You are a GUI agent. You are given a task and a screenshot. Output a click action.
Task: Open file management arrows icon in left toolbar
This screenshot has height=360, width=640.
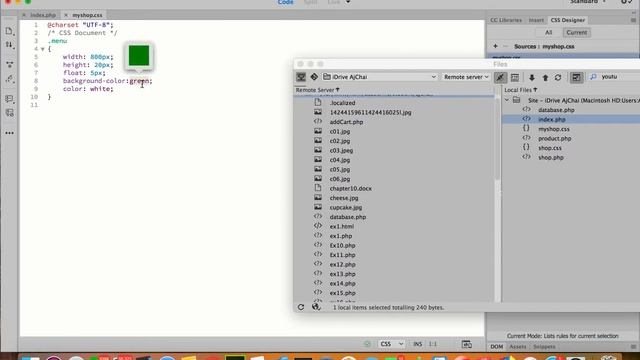click(9, 45)
